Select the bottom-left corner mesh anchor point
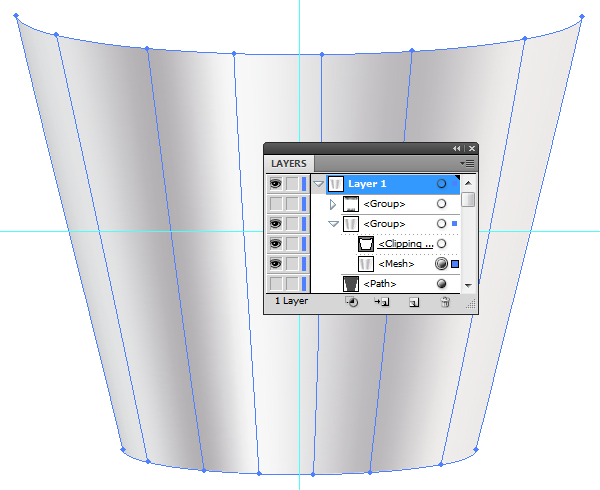Image resolution: width=600 pixels, height=490 pixels. click(123, 449)
